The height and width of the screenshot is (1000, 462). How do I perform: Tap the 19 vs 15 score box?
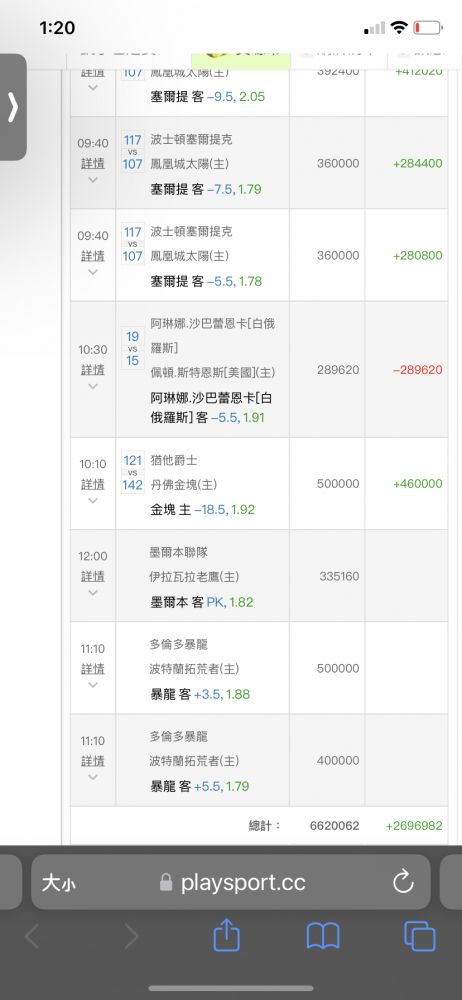pos(133,348)
